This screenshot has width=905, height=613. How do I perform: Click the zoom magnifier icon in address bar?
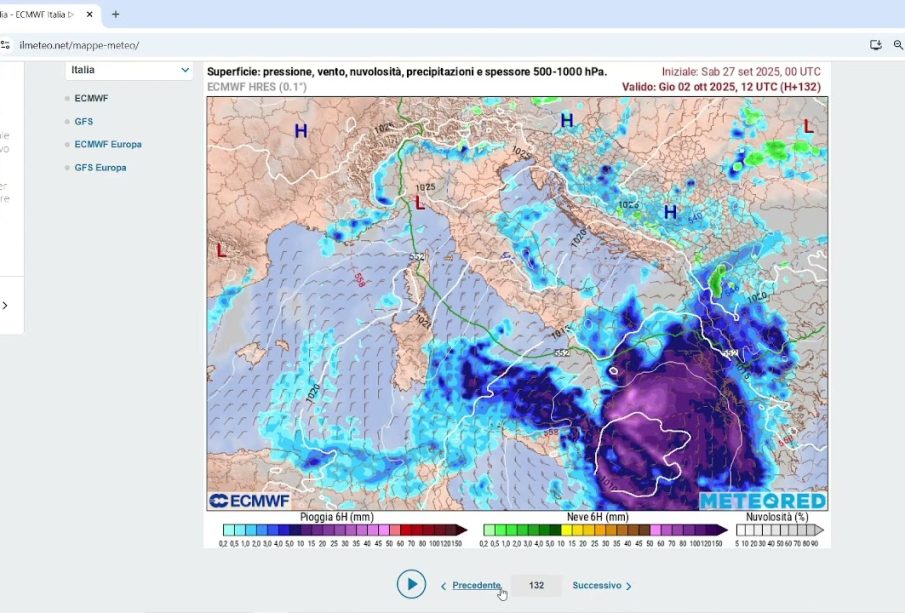pos(898,45)
